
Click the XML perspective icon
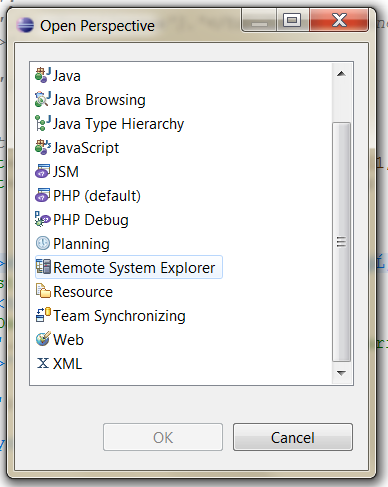click(43, 363)
